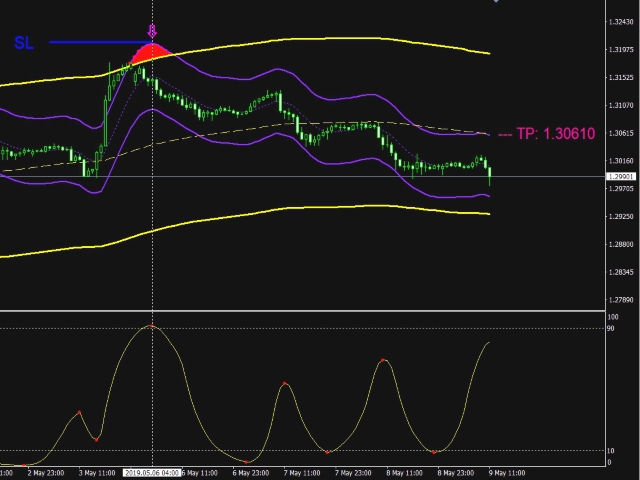Click time axis label 3 May 11:00
Viewport: 640px width, 480px height.
point(97,473)
